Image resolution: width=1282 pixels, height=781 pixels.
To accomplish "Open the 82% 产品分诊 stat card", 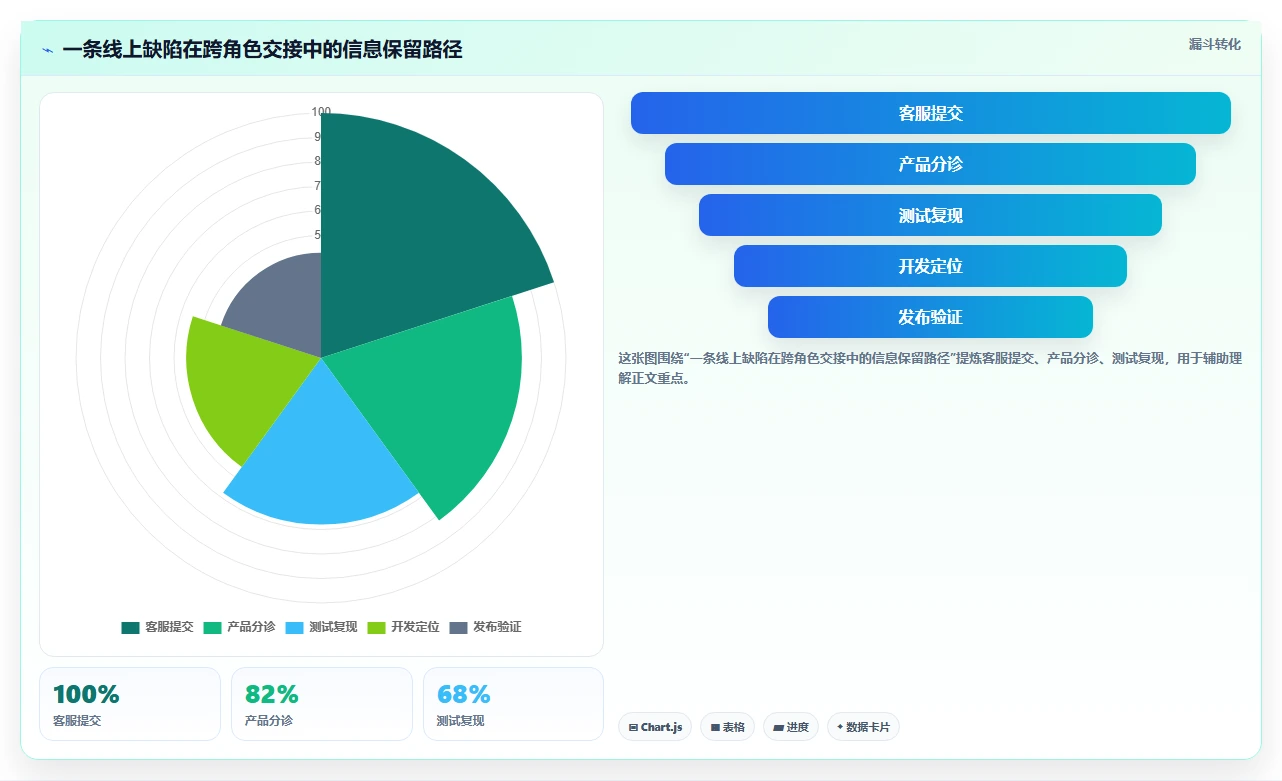I will click(322, 704).
